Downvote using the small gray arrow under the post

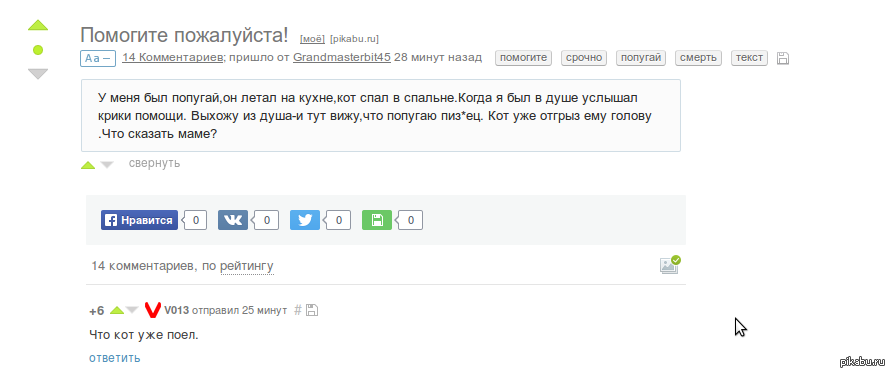pyautogui.click(x=107, y=165)
